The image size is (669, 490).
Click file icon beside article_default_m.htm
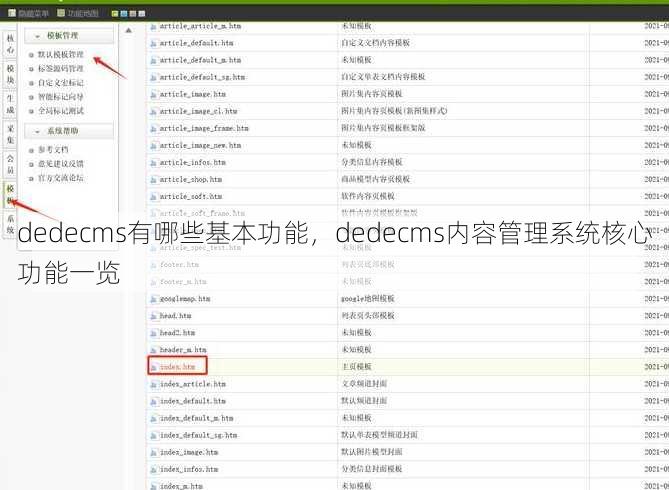[154, 60]
